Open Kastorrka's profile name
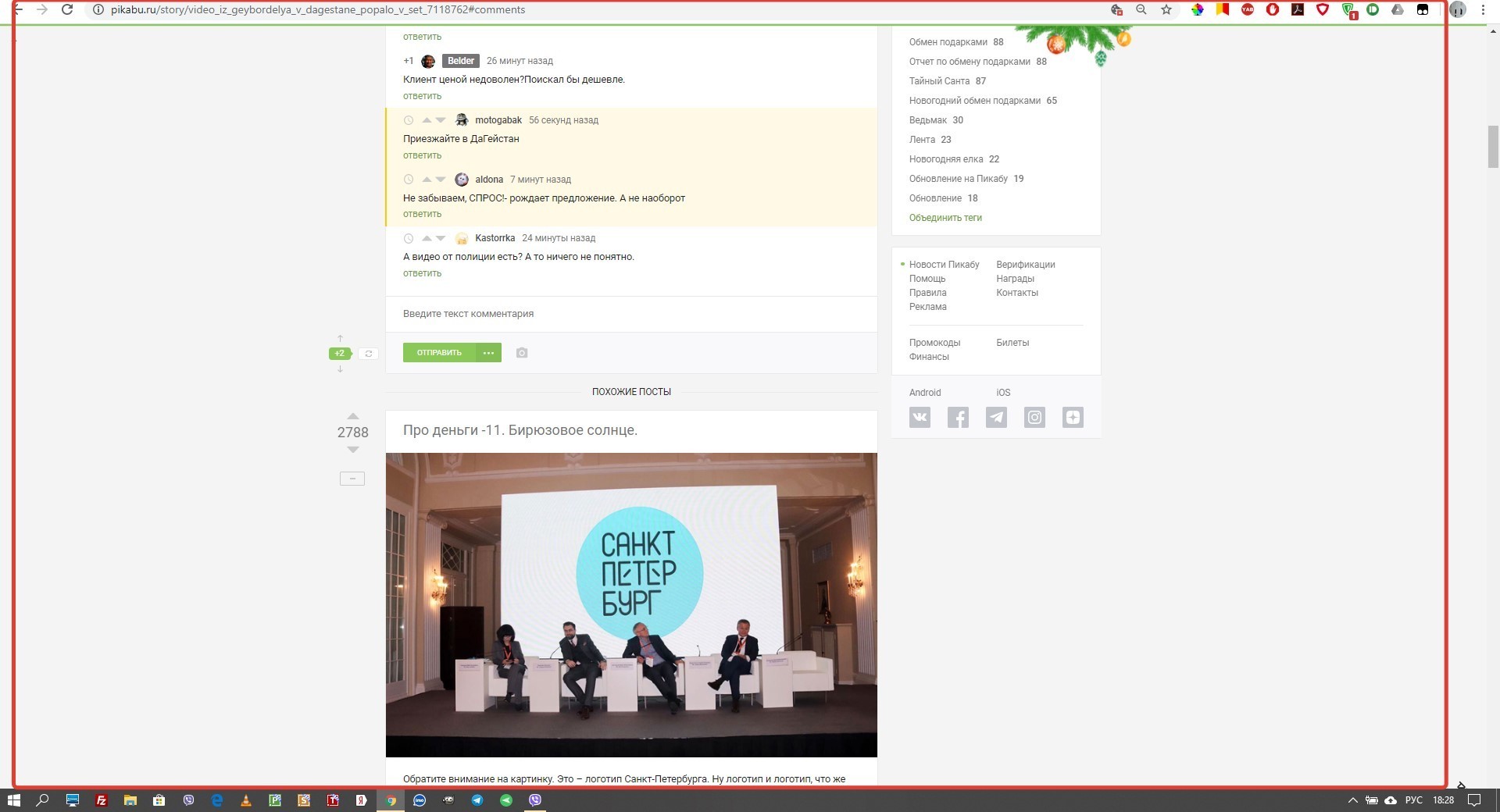 pyautogui.click(x=495, y=238)
